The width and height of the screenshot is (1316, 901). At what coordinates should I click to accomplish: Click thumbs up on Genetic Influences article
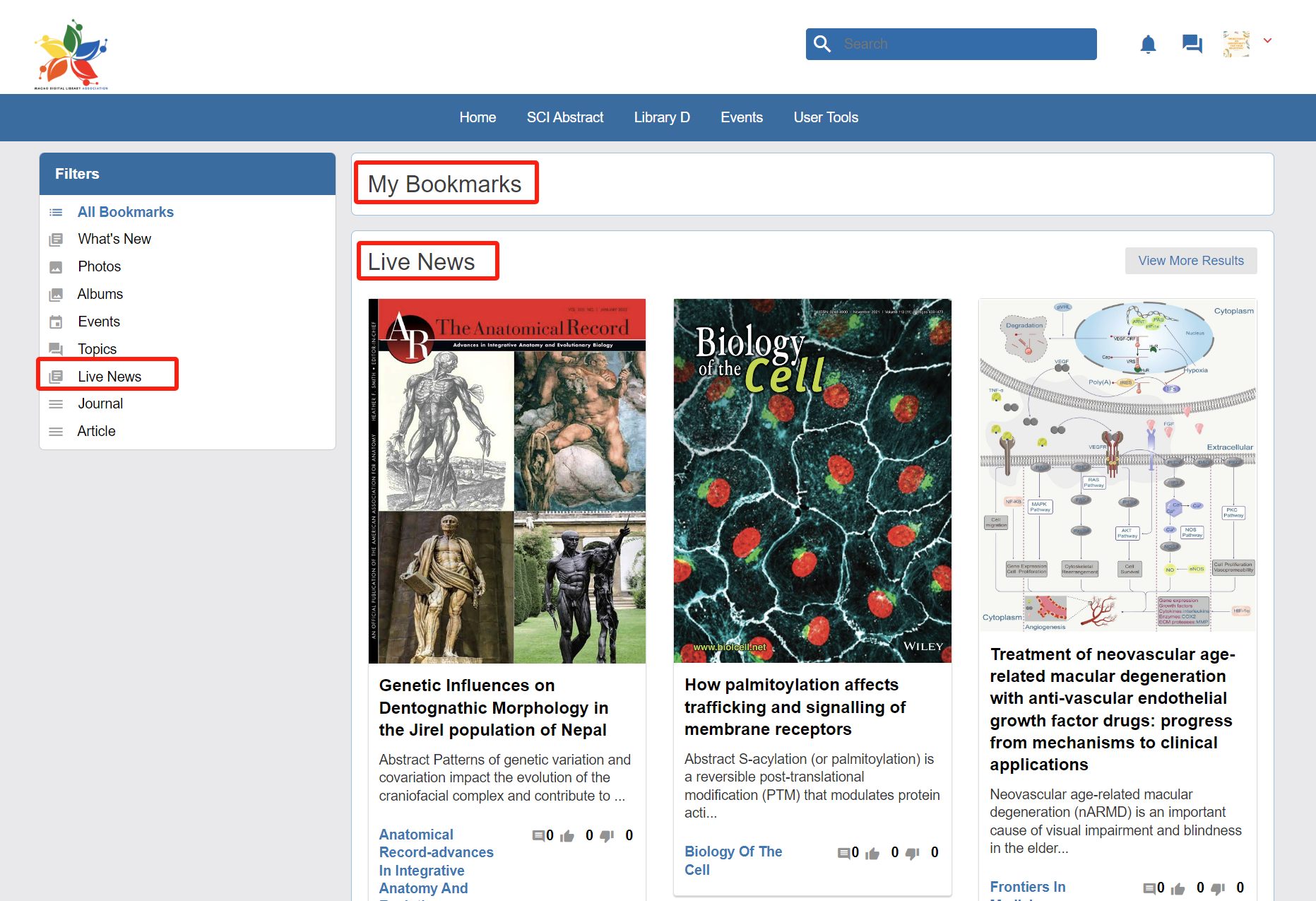click(567, 836)
